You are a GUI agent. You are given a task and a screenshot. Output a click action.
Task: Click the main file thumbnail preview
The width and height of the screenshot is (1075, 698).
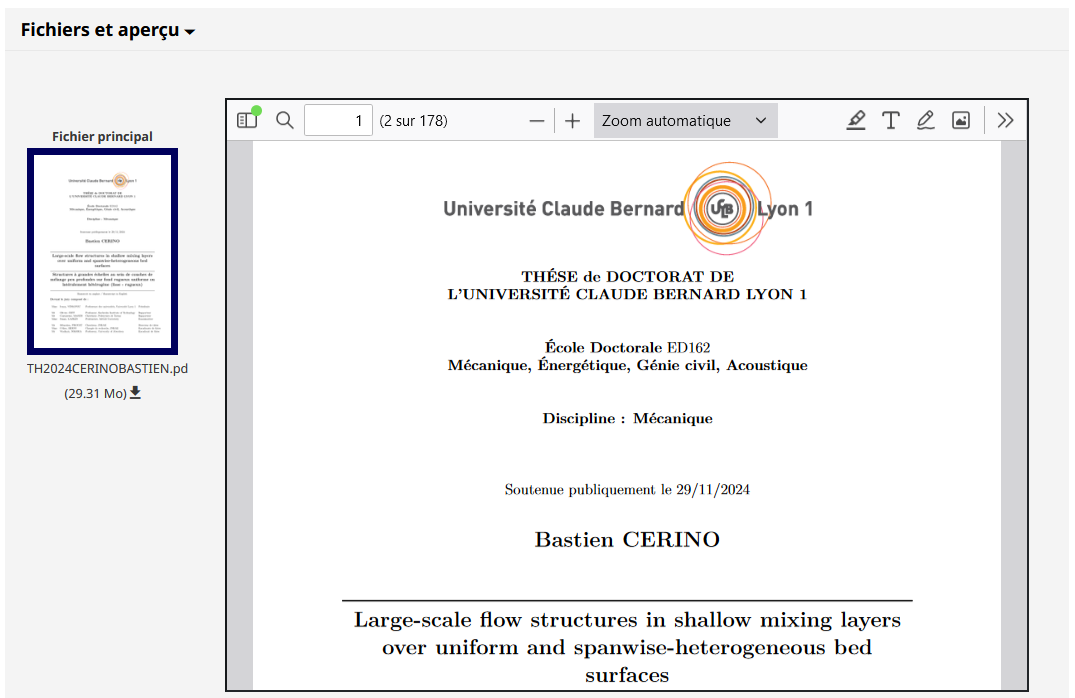tap(102, 252)
